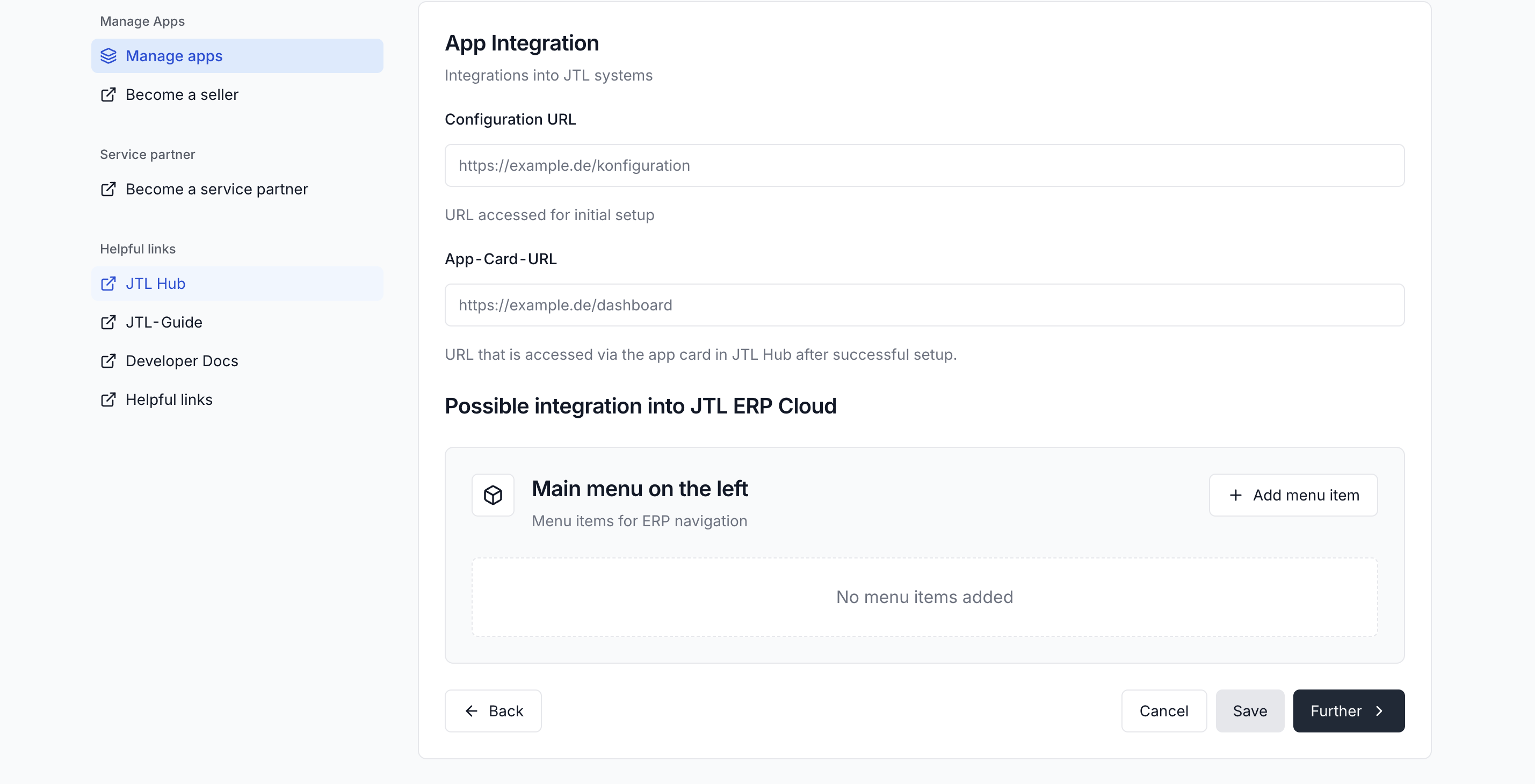
Task: Click the left arrow icon in Back button
Action: pyautogui.click(x=472, y=711)
